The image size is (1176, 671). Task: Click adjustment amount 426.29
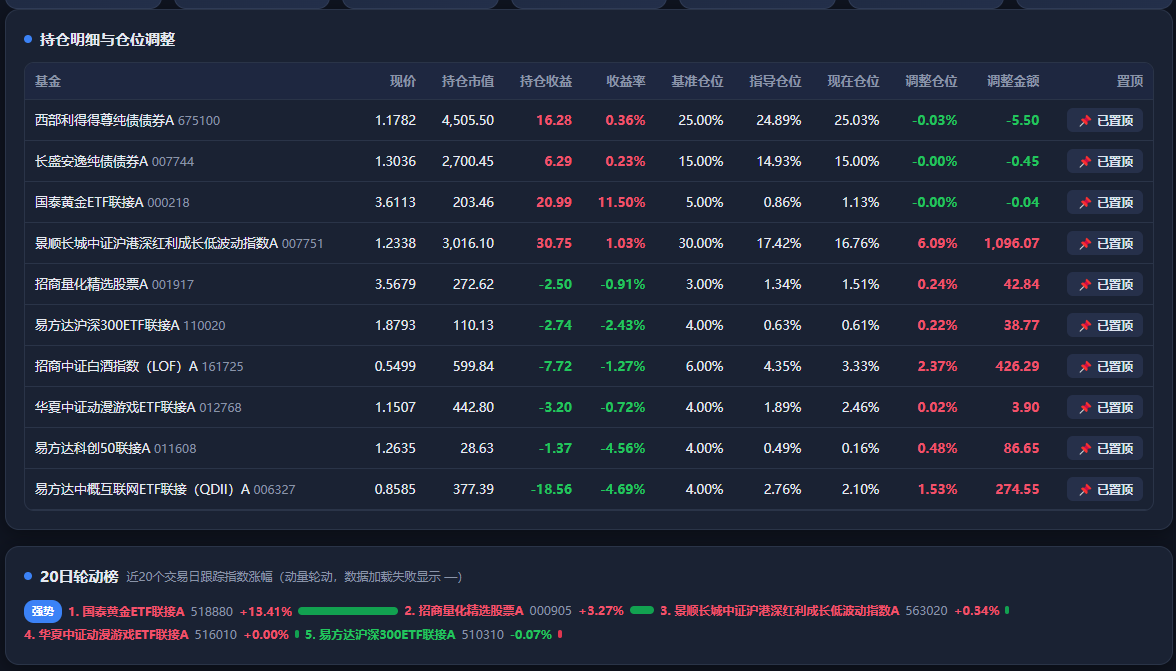coord(1017,367)
